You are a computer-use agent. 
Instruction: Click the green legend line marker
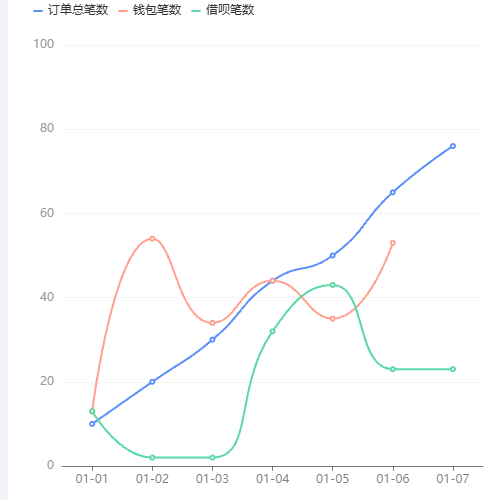click(x=196, y=11)
